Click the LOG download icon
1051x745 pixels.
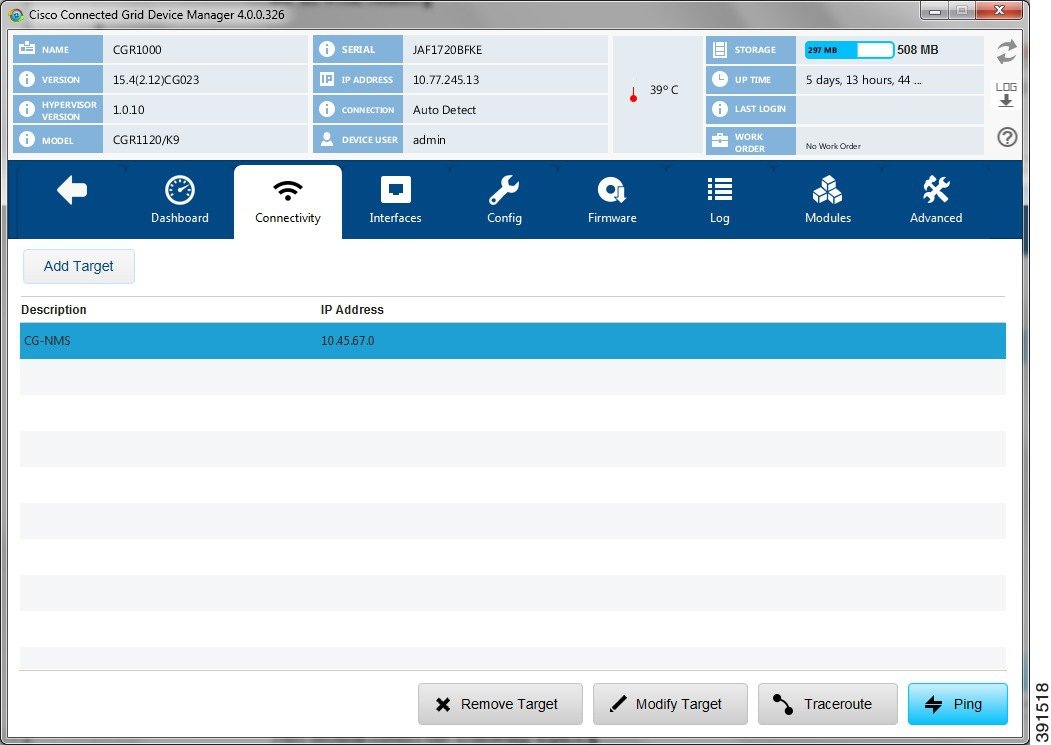point(1006,95)
